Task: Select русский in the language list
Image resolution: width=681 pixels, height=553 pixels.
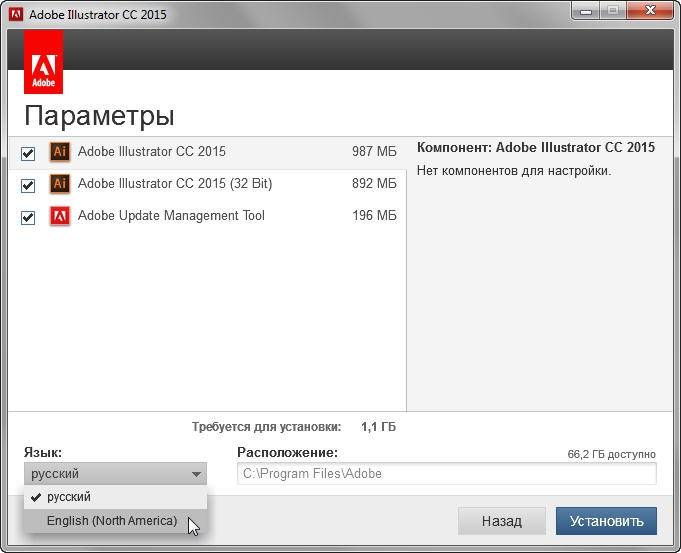Action: pos(116,497)
